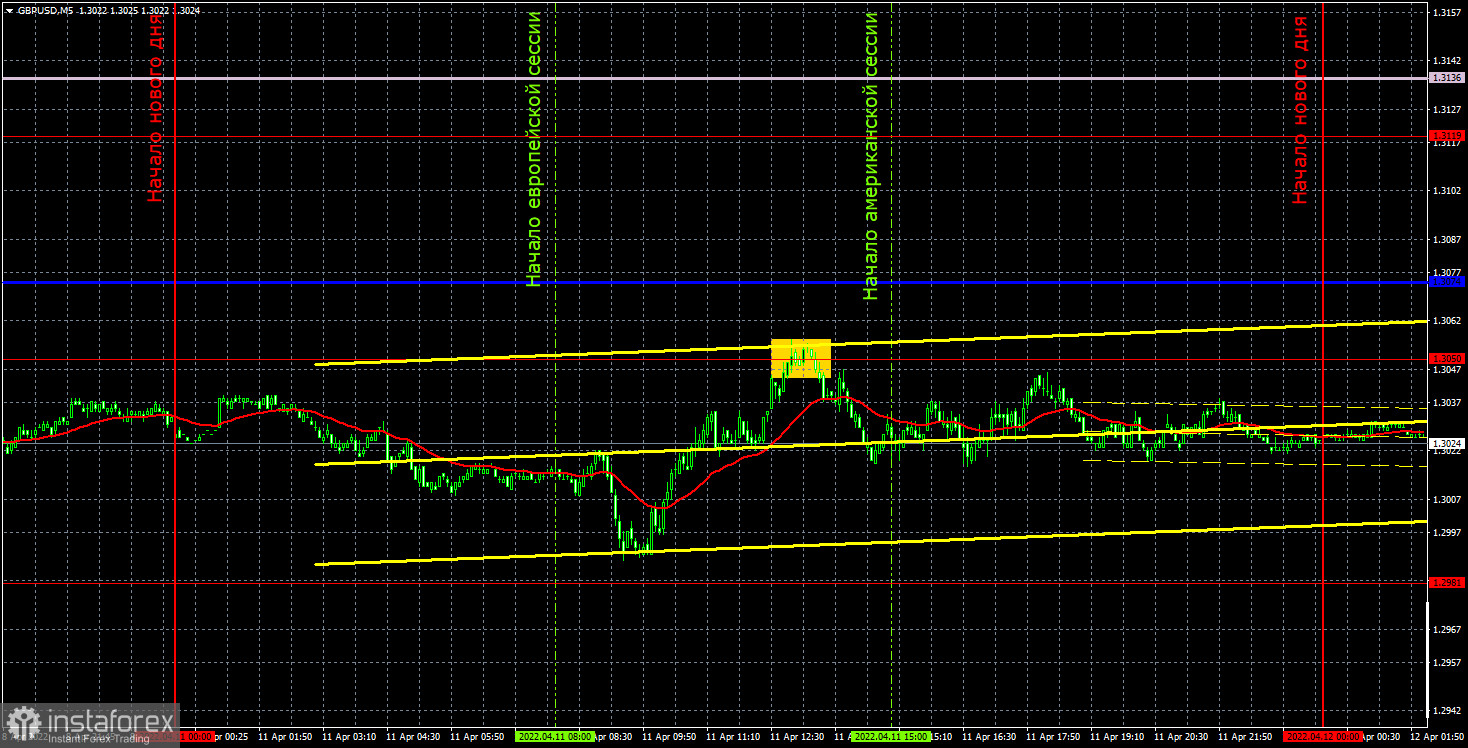1468x748 pixels.
Task: Click the 1.3136 price label on the axis
Action: click(1447, 77)
